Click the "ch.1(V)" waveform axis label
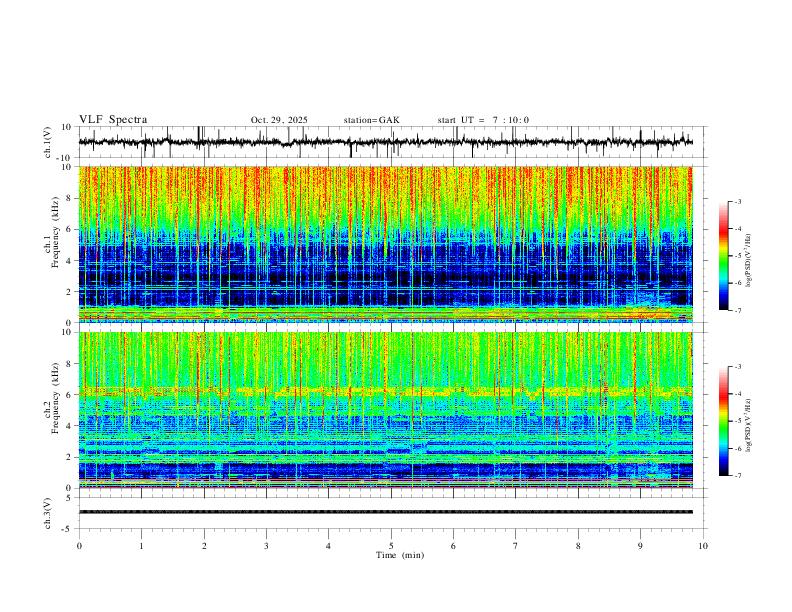This screenshot has width=792, height=612. click(48, 142)
